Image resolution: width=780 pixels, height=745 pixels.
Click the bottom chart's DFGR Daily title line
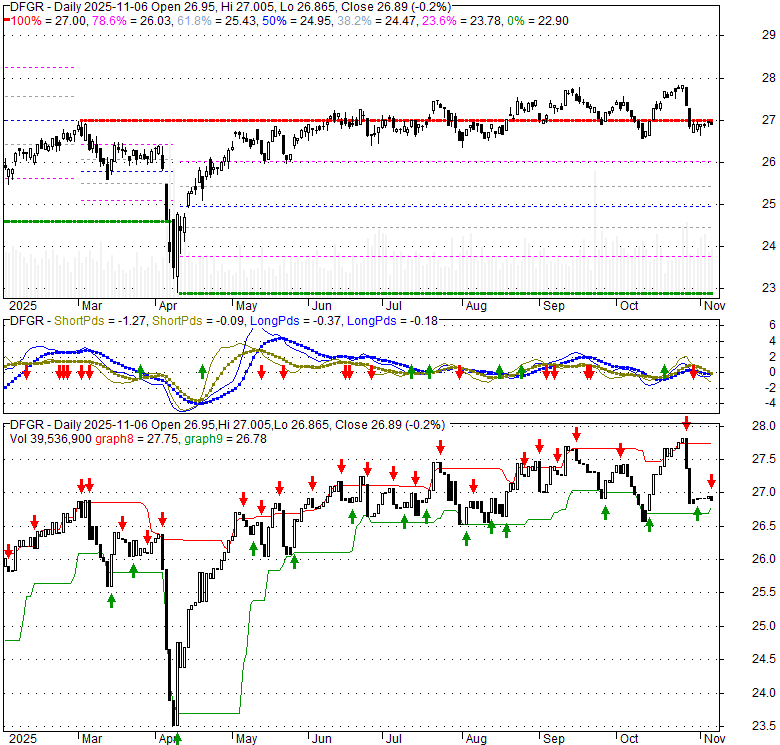point(227,425)
